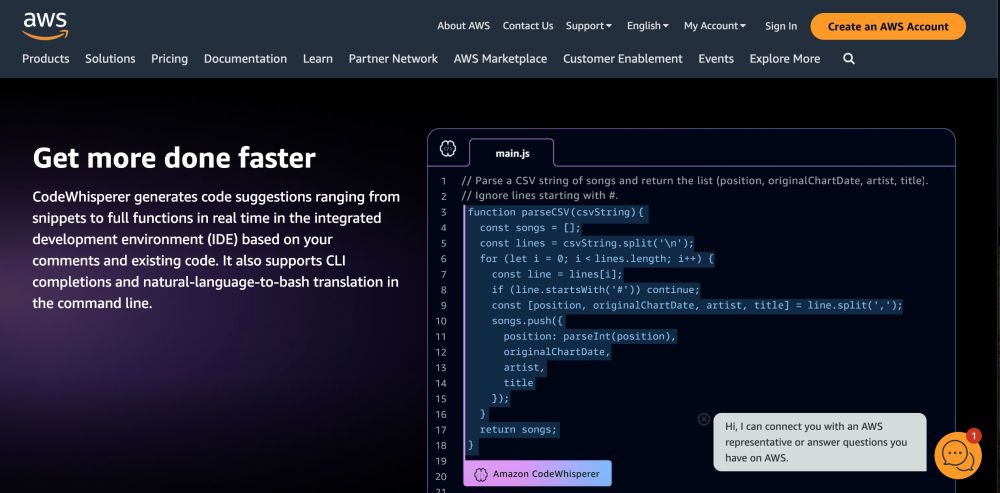Go to the Pricing page
The width and height of the screenshot is (1000, 493).
169,59
